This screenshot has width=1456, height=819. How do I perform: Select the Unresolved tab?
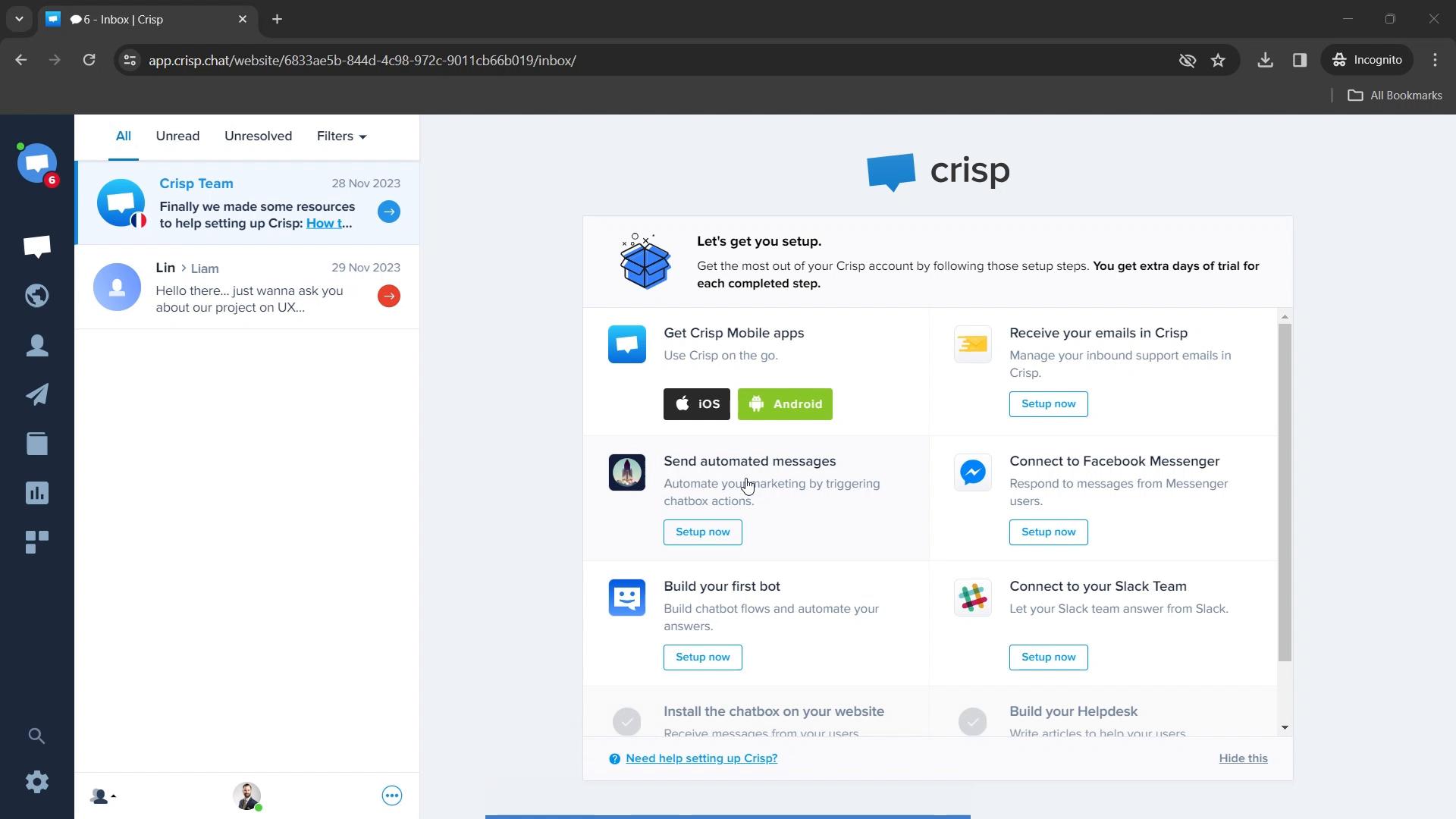258,135
